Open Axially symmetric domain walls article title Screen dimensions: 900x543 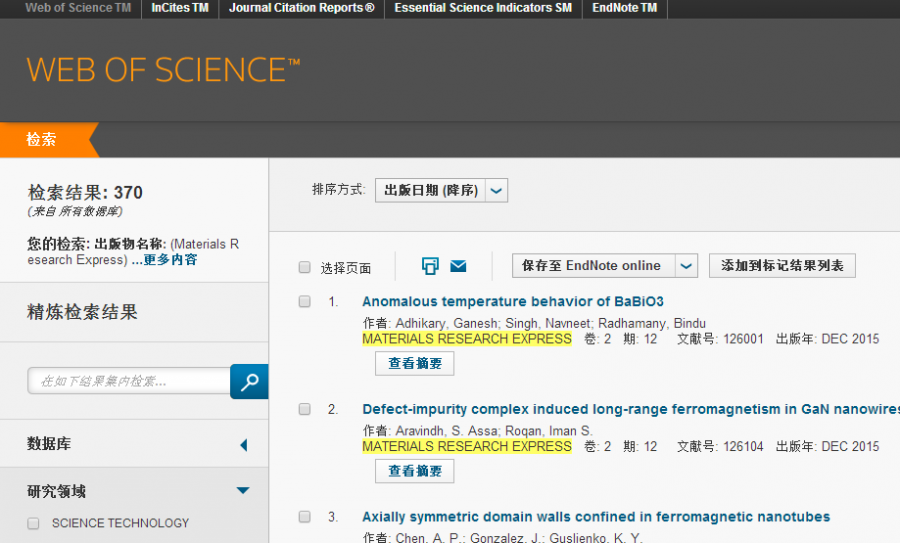coord(596,517)
